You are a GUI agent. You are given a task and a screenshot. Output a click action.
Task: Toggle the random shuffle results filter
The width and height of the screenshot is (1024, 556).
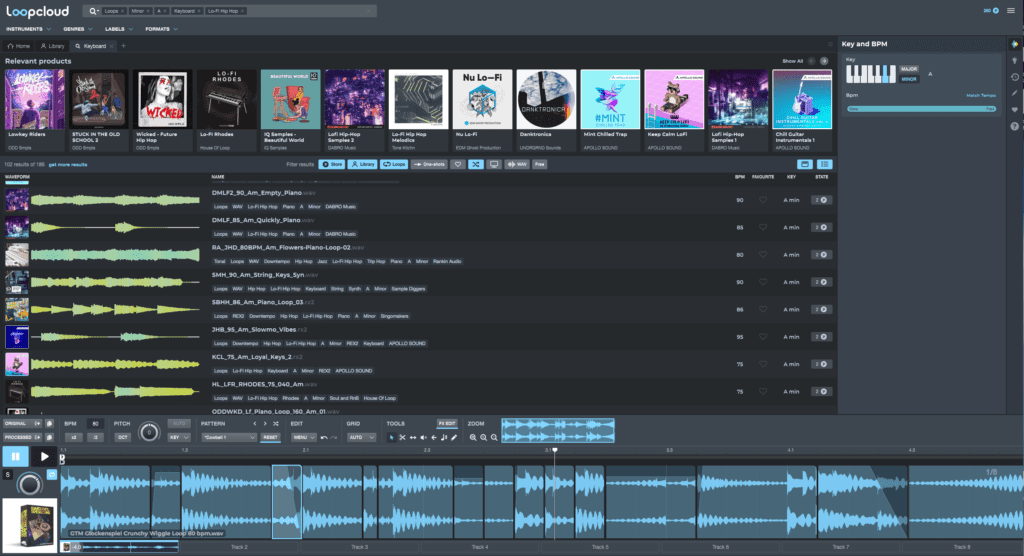pos(475,165)
